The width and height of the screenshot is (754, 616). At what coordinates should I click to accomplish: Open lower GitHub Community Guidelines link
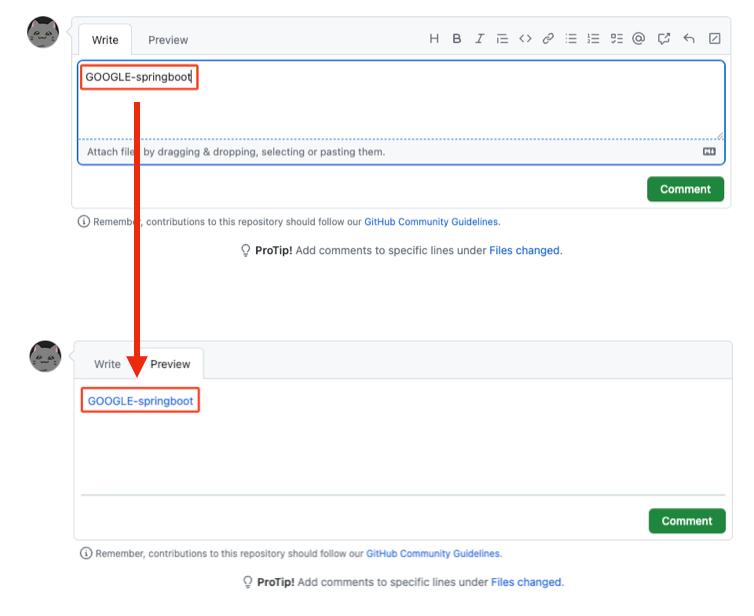point(433,553)
